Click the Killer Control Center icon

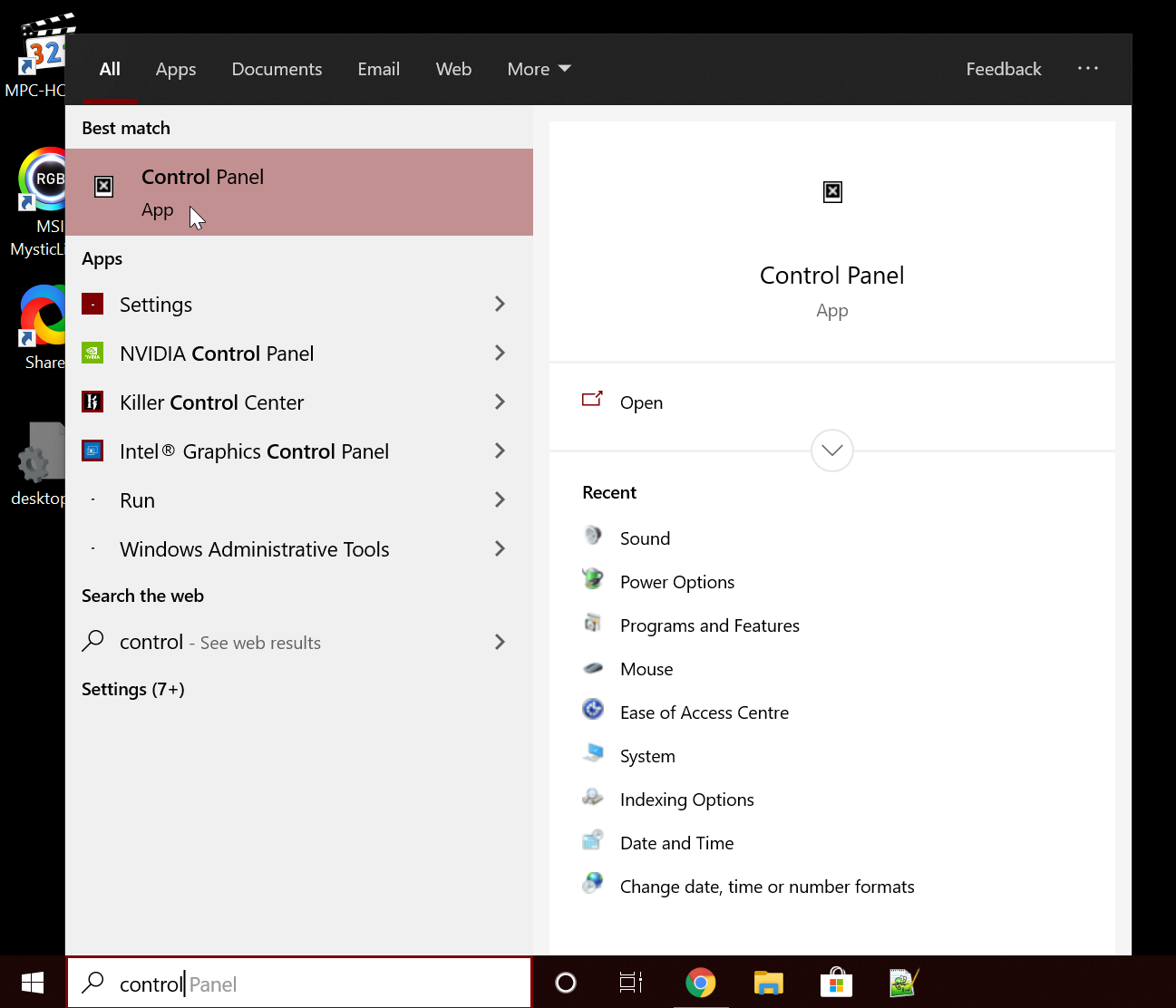[92, 402]
